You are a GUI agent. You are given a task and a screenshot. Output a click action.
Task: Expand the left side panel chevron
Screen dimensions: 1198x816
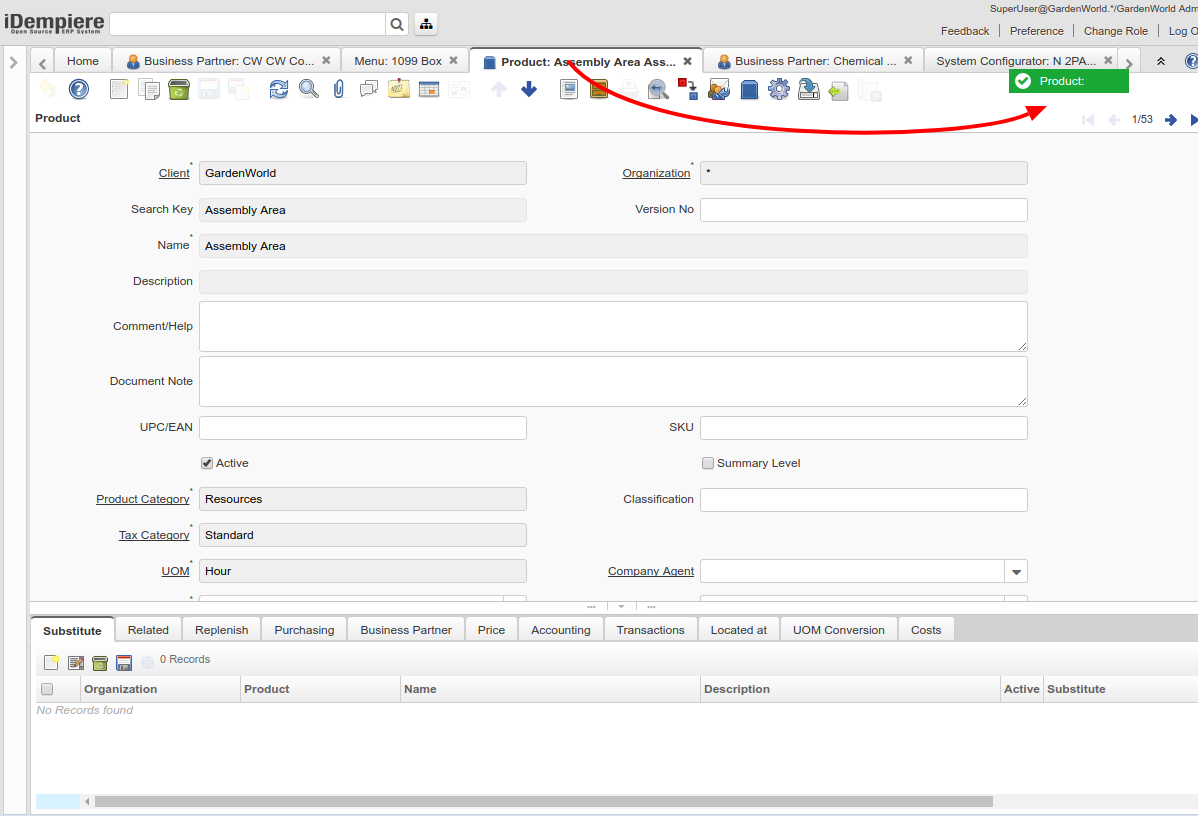point(14,62)
